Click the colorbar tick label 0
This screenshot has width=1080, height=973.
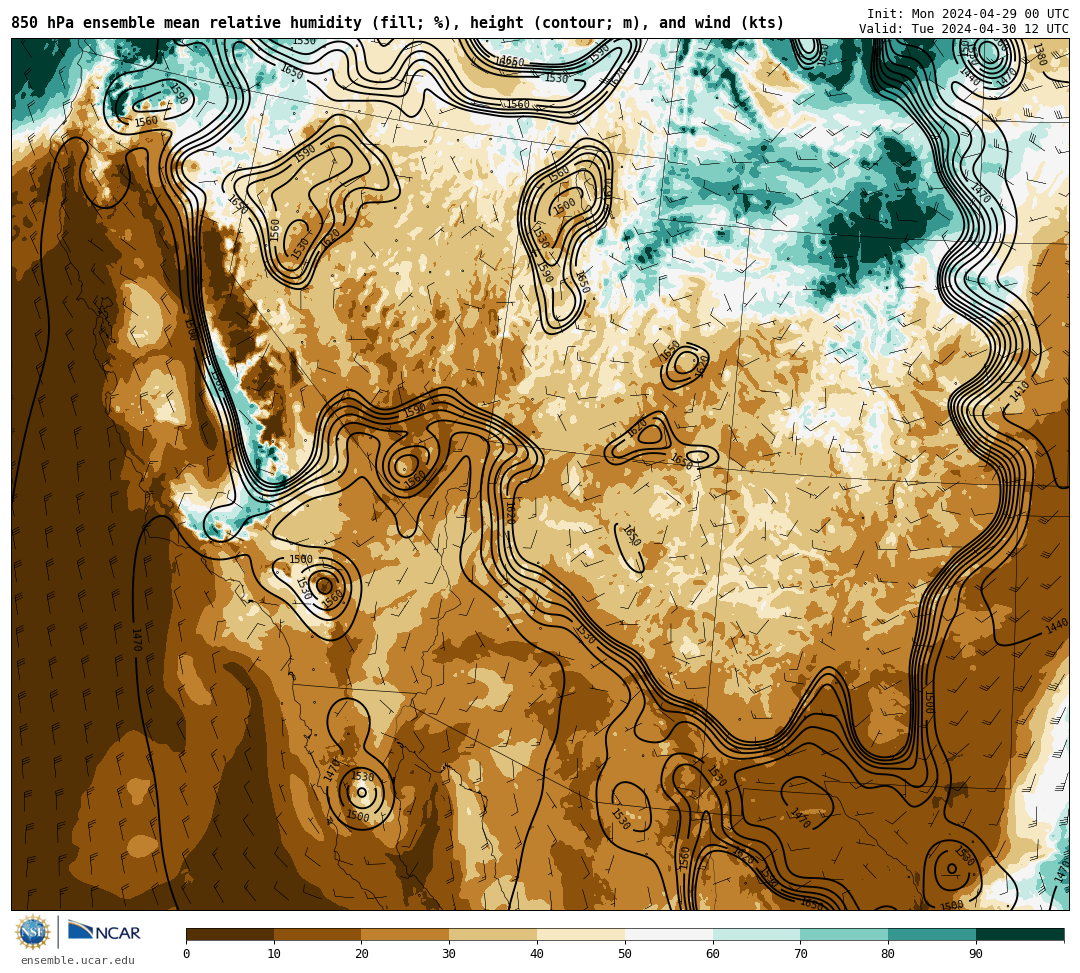[x=187, y=954]
